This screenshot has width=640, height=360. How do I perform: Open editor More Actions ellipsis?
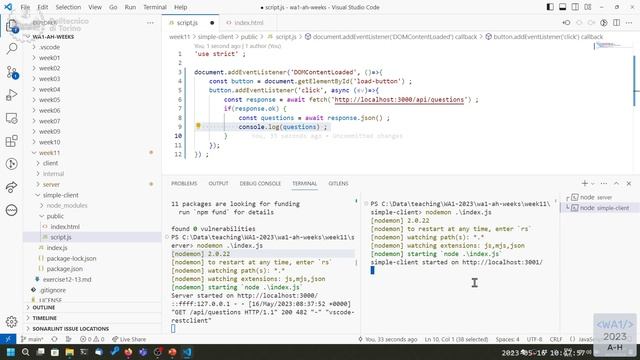[629, 23]
